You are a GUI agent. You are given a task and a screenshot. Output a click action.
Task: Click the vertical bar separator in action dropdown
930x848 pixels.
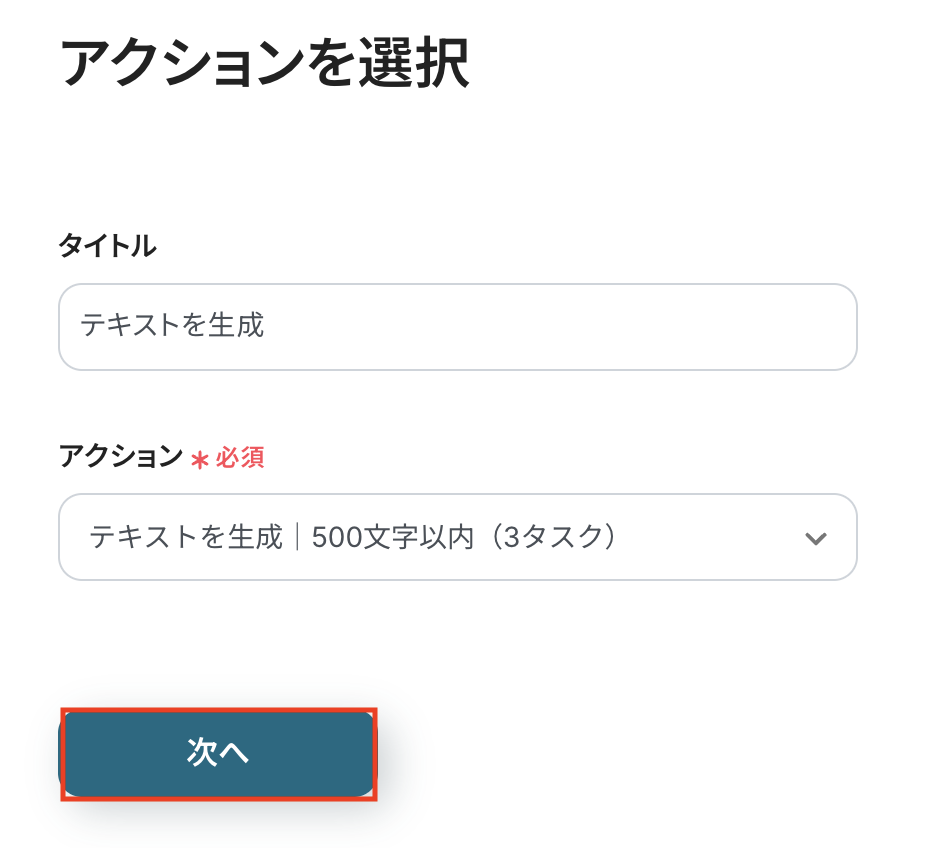(x=298, y=537)
